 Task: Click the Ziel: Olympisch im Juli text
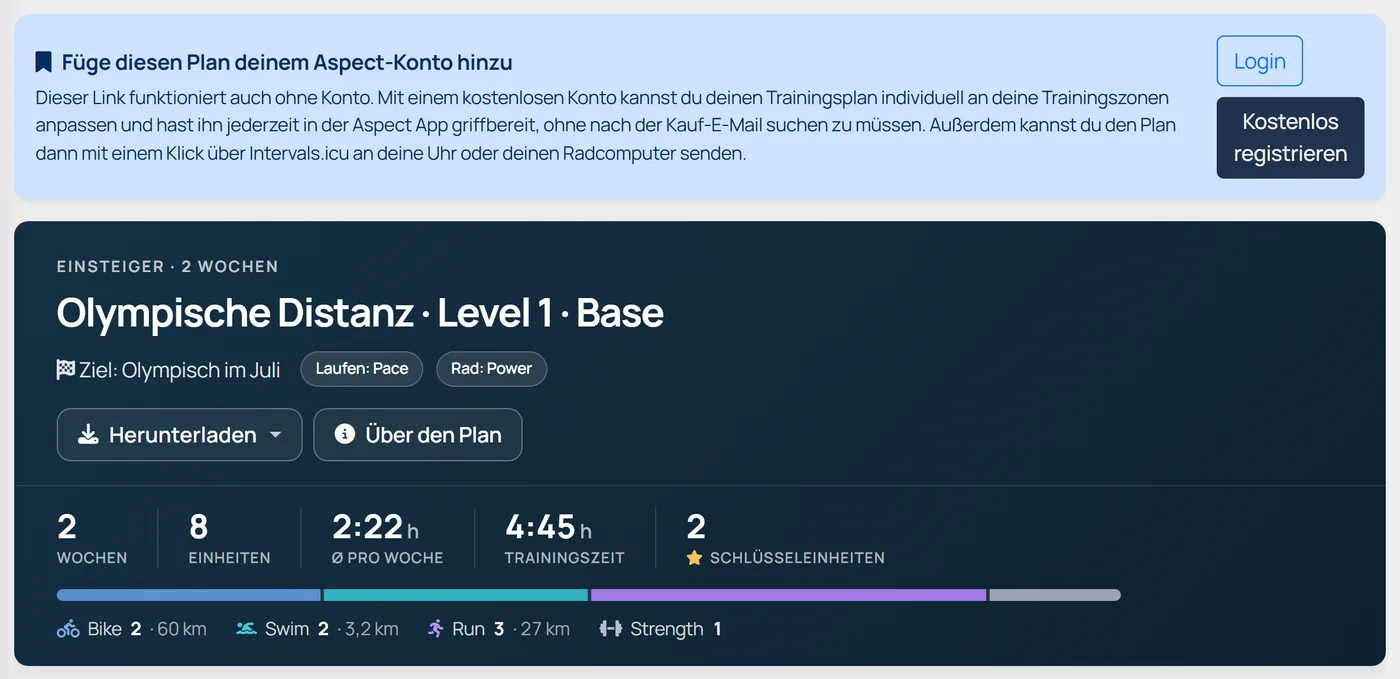[180, 370]
